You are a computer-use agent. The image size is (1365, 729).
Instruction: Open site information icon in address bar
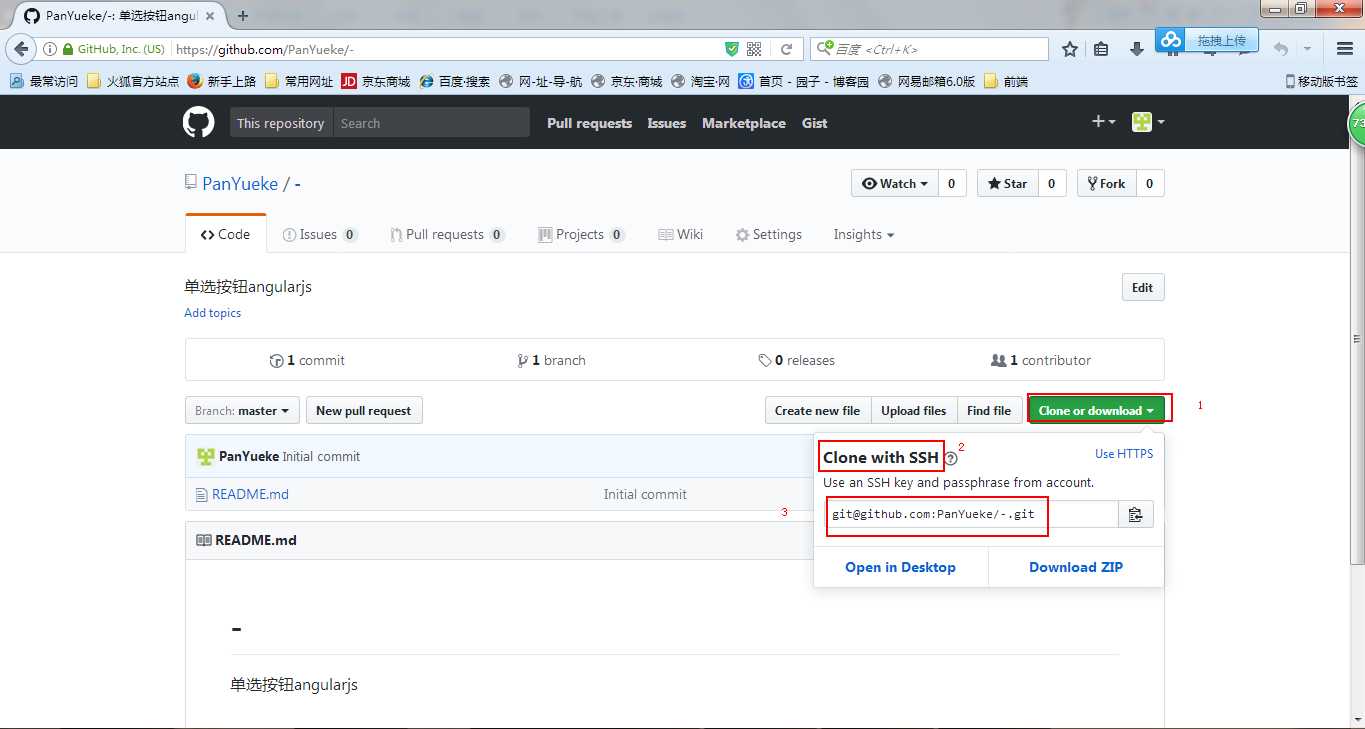(49, 49)
